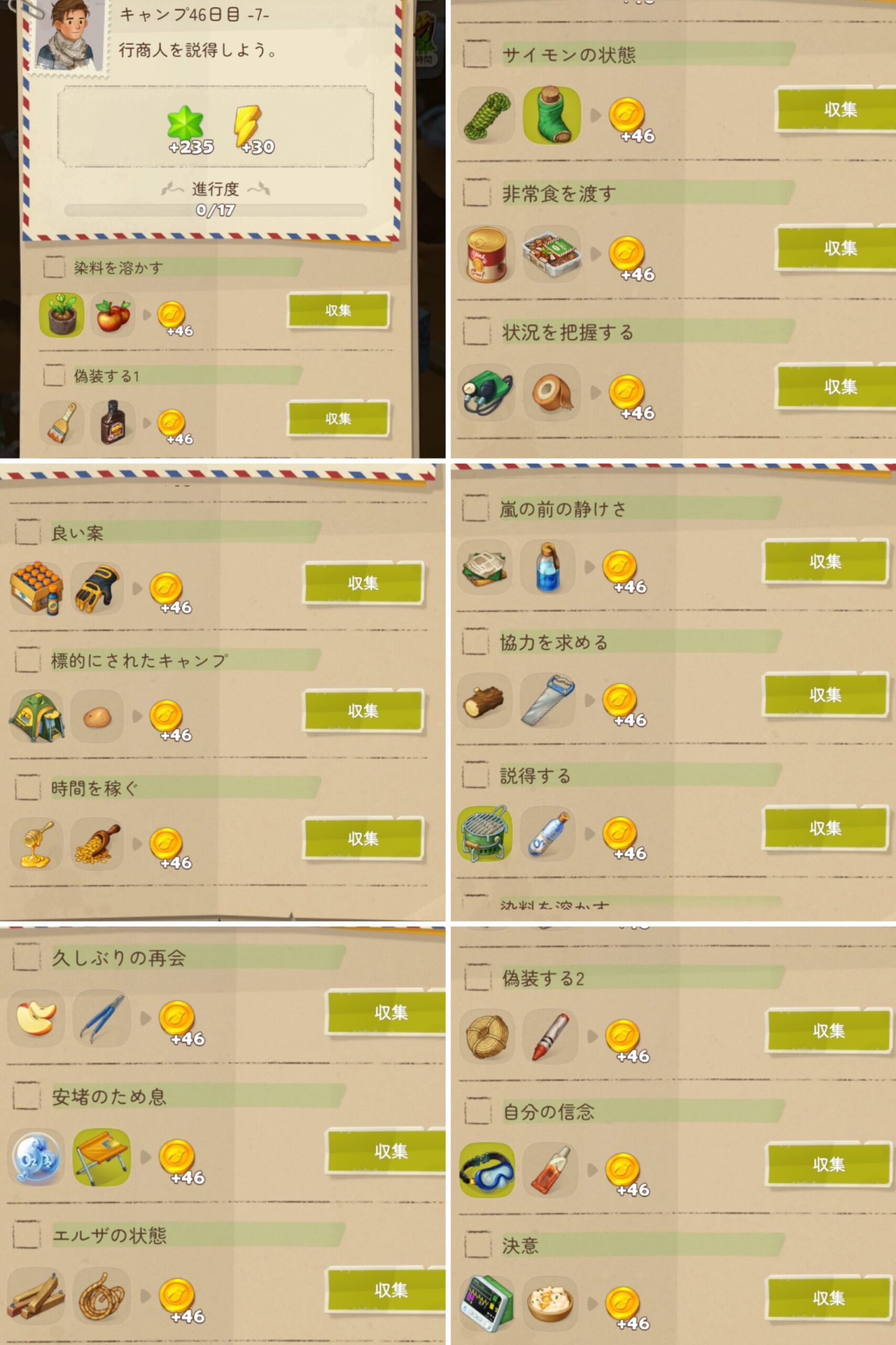Screen dimensions: 896x1345
Task: Click 収集 button for 非常食を渡す
Action: [x=836, y=248]
